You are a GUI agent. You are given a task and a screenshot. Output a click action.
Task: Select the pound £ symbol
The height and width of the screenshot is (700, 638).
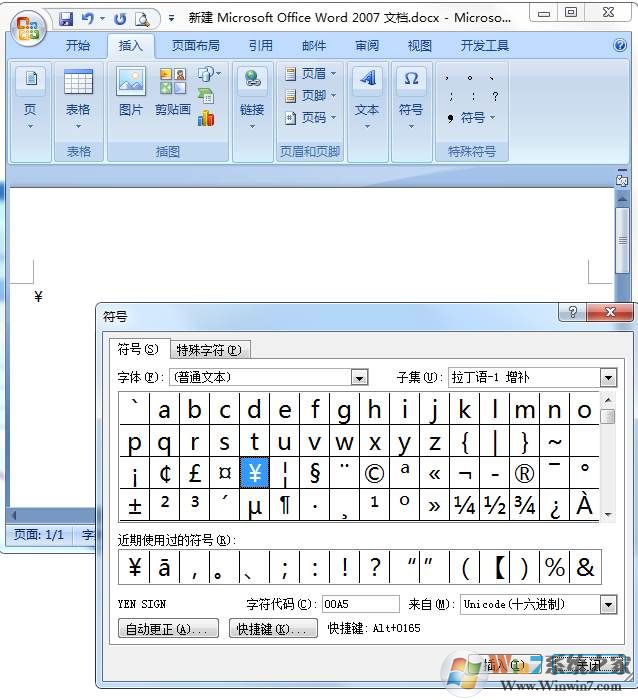[x=194, y=473]
